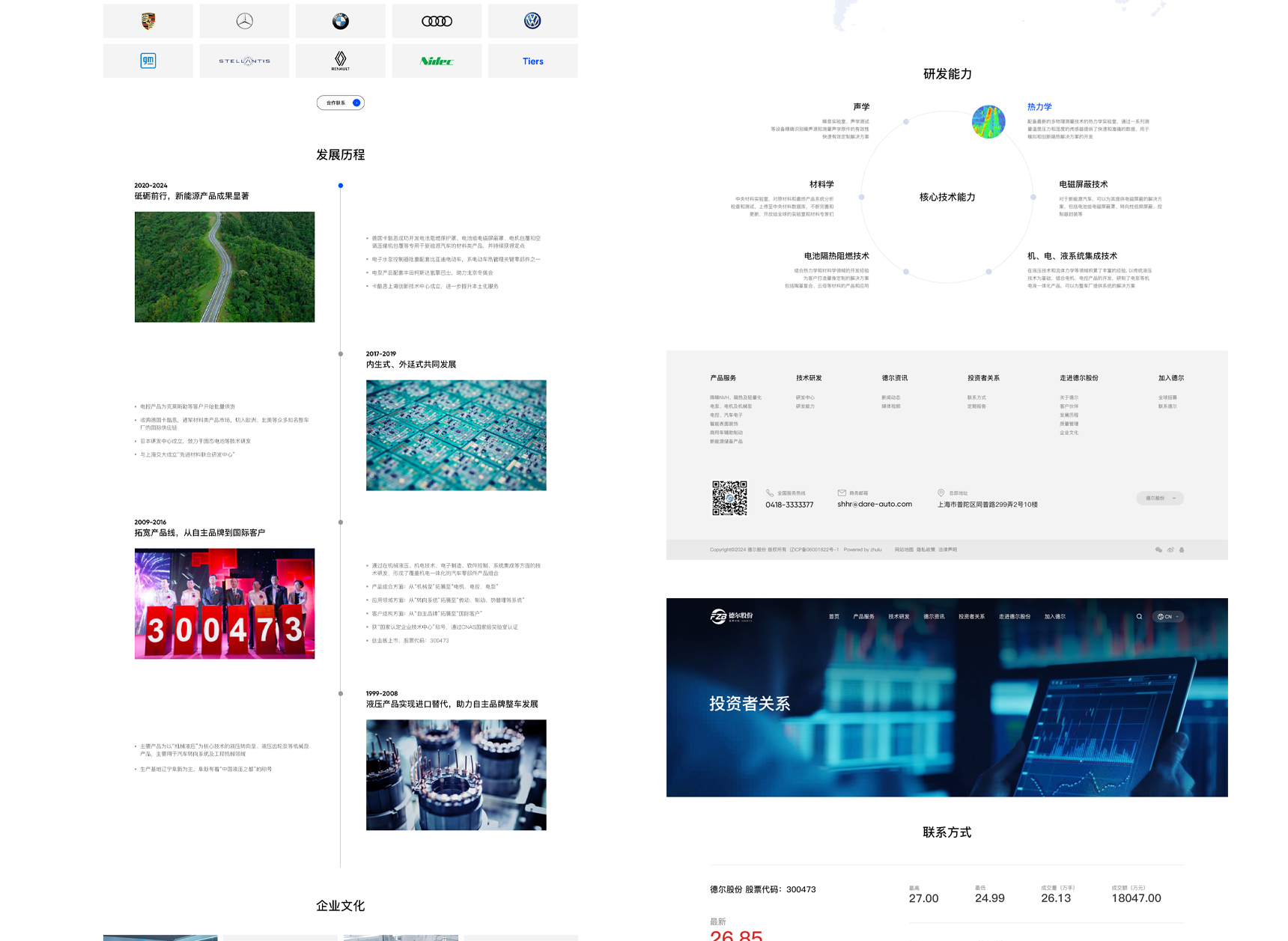Viewport: 1288px width, 941px height.
Task: Open 全球招募 footer link
Action: pos(1167,398)
